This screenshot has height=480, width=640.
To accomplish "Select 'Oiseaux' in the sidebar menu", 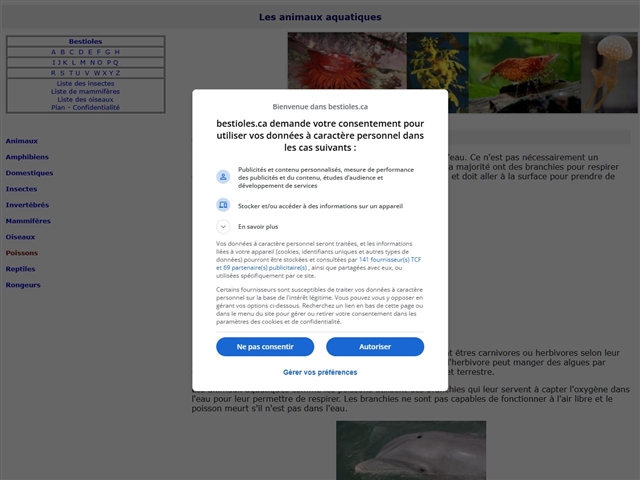I will point(21,237).
